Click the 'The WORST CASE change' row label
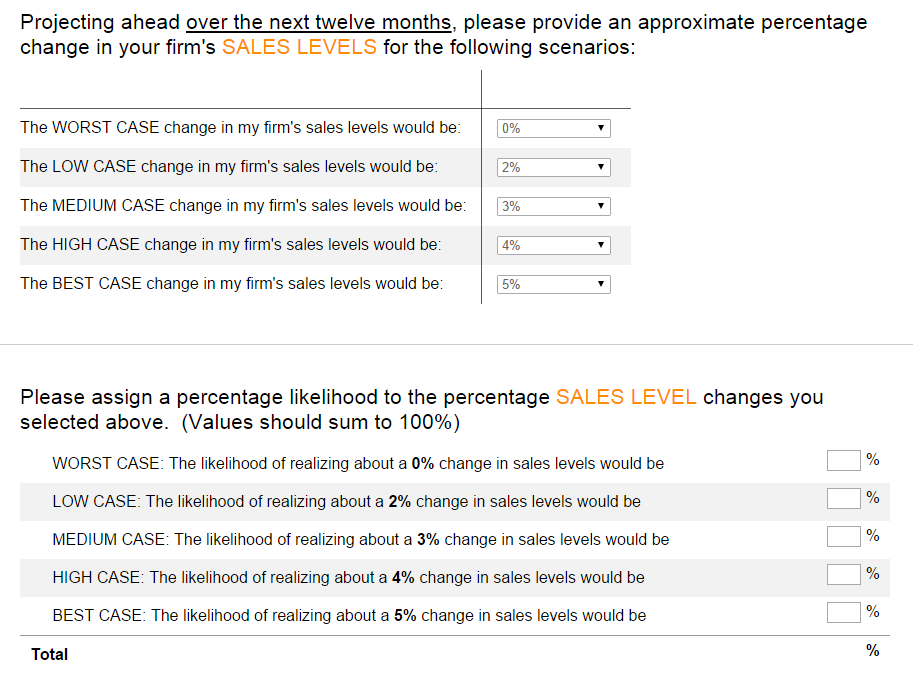Image resolution: width=913 pixels, height=677 pixels. [240, 127]
